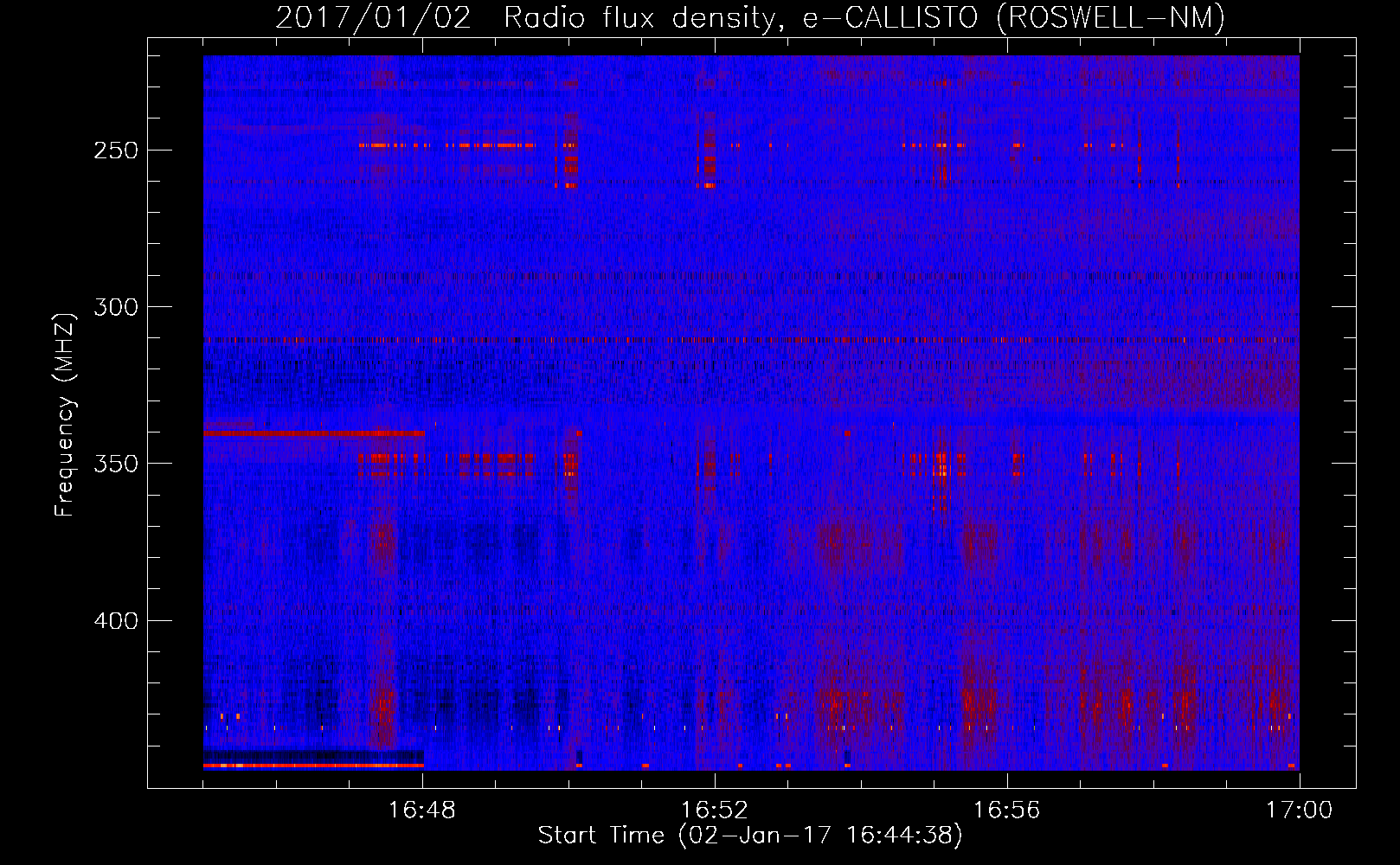The image size is (1400, 865).
Task: Click the 16:52 time tick label
Action: click(x=715, y=811)
